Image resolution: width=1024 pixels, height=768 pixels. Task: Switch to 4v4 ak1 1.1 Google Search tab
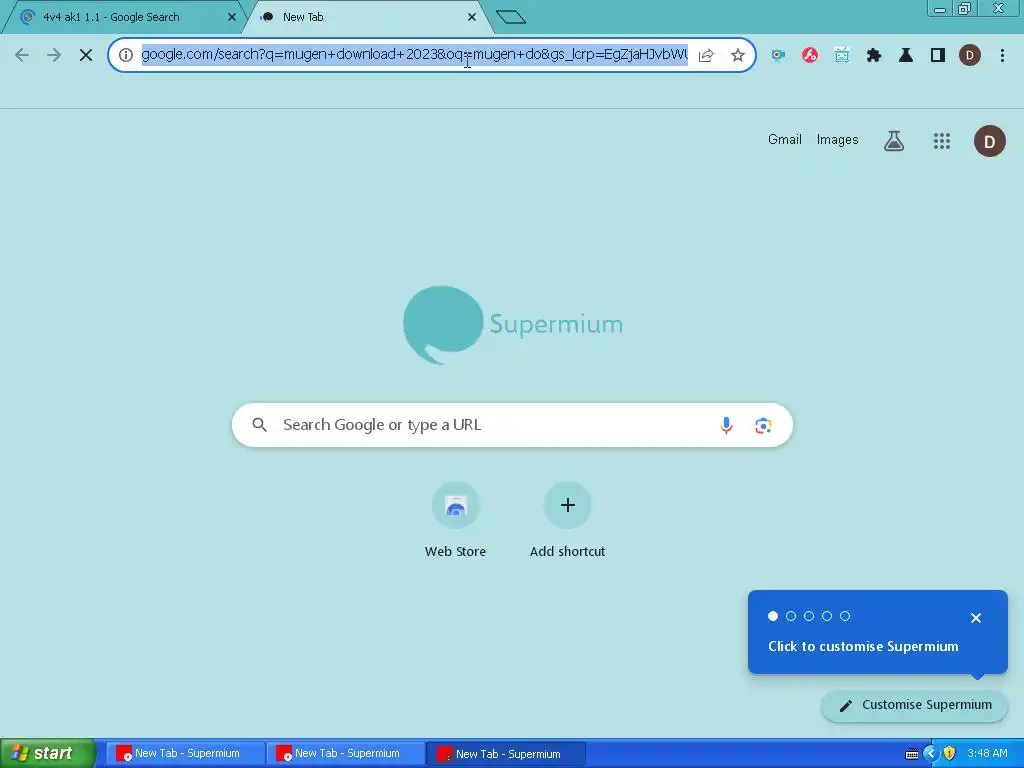coord(124,17)
